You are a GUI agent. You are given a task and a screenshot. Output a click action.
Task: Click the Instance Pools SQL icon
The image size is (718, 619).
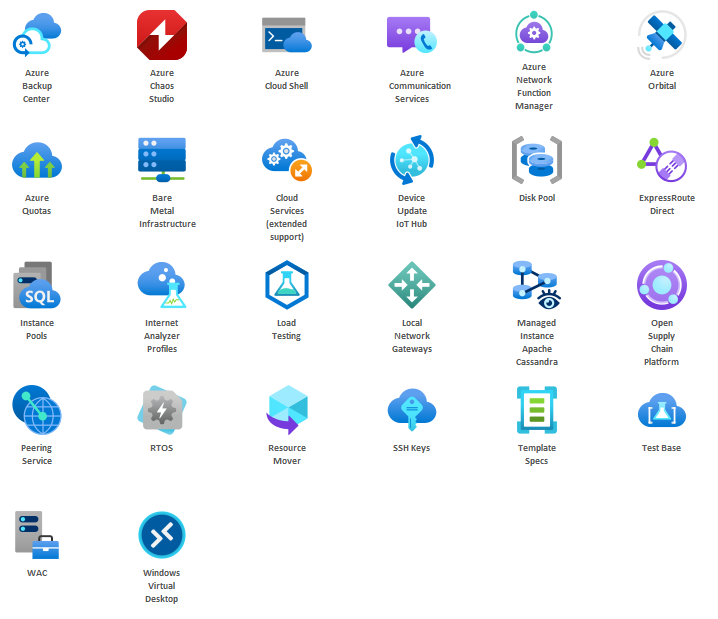[x=36, y=285]
